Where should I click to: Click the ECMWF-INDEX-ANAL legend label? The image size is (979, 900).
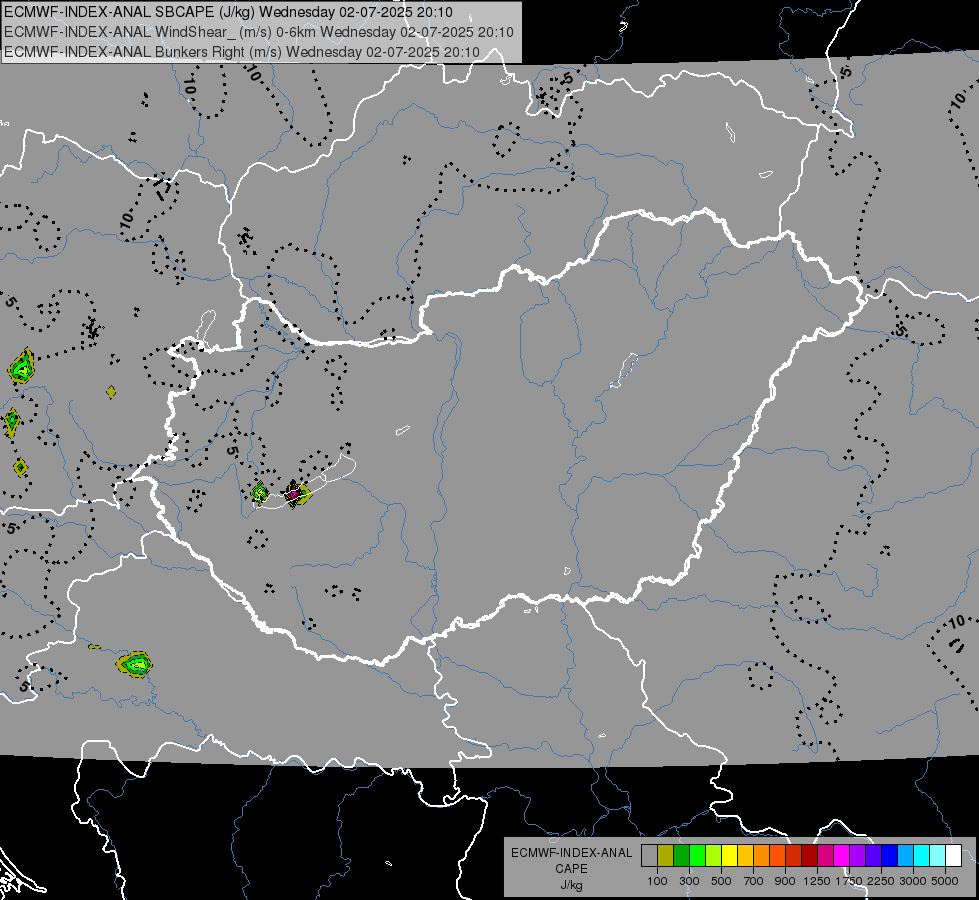[x=571, y=853]
